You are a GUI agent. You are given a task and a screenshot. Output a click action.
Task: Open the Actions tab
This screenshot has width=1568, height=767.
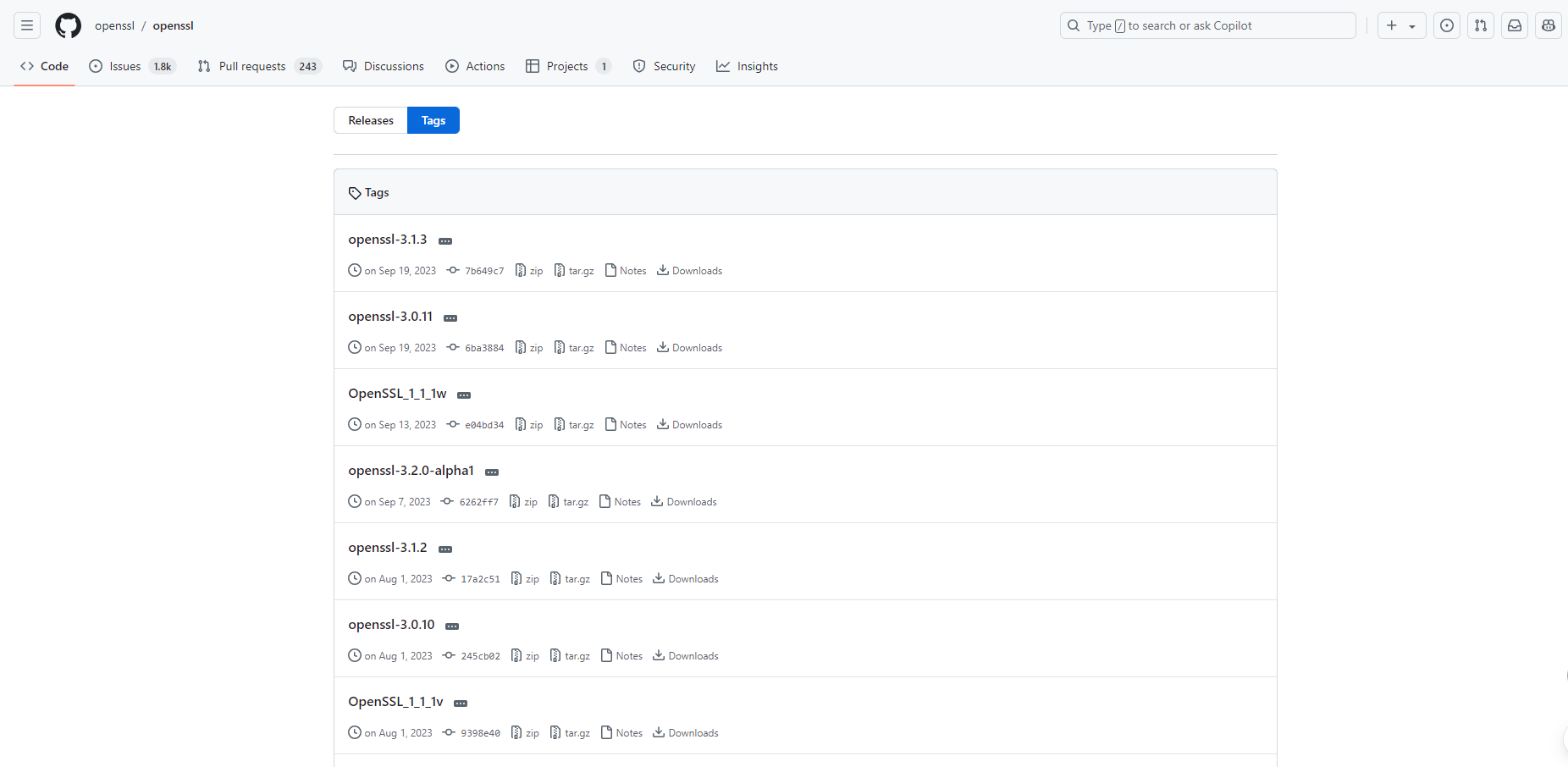pyautogui.click(x=475, y=66)
